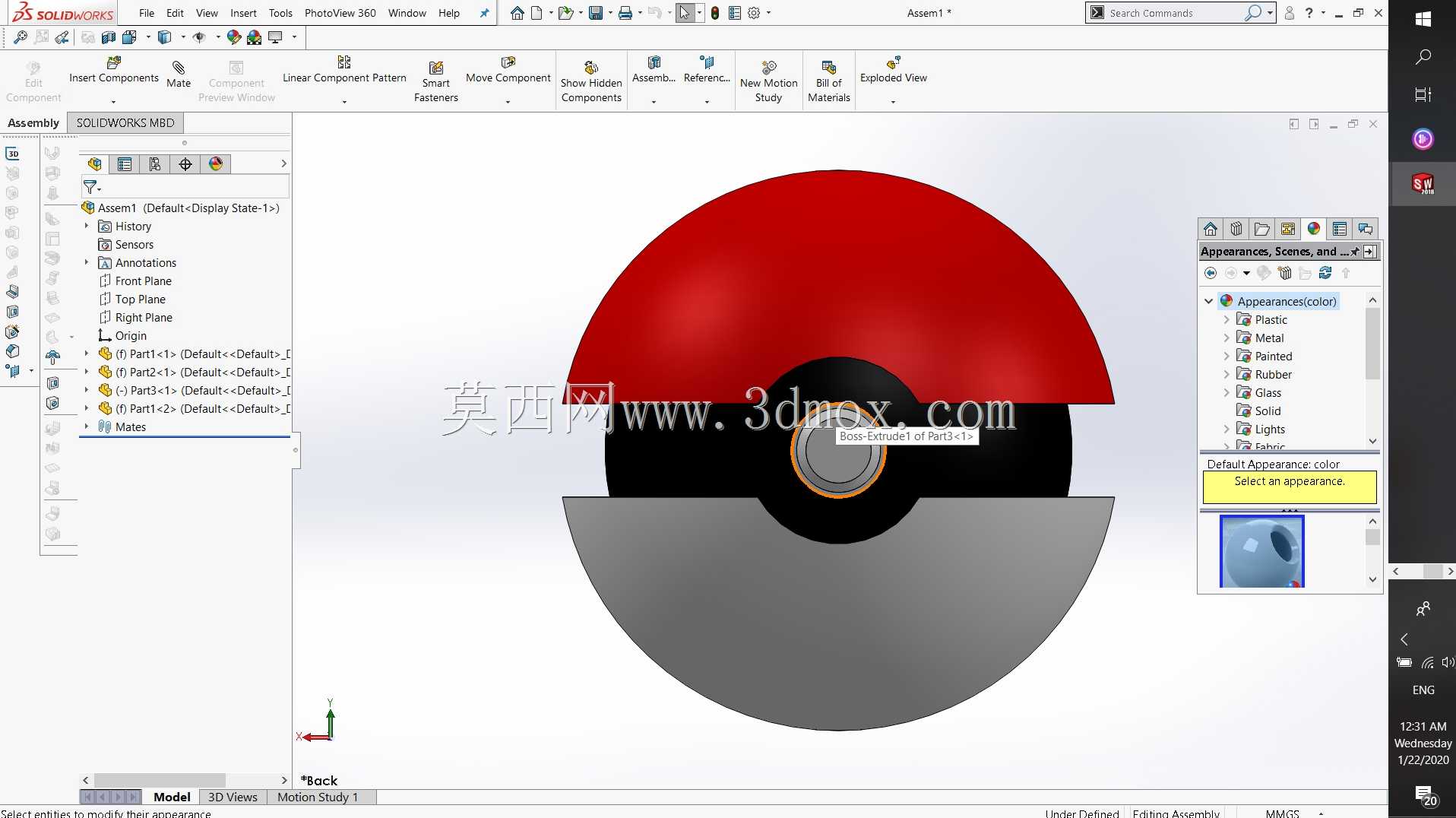The image size is (1456, 818).
Task: Click the Assembly Features tool
Action: 654,71
